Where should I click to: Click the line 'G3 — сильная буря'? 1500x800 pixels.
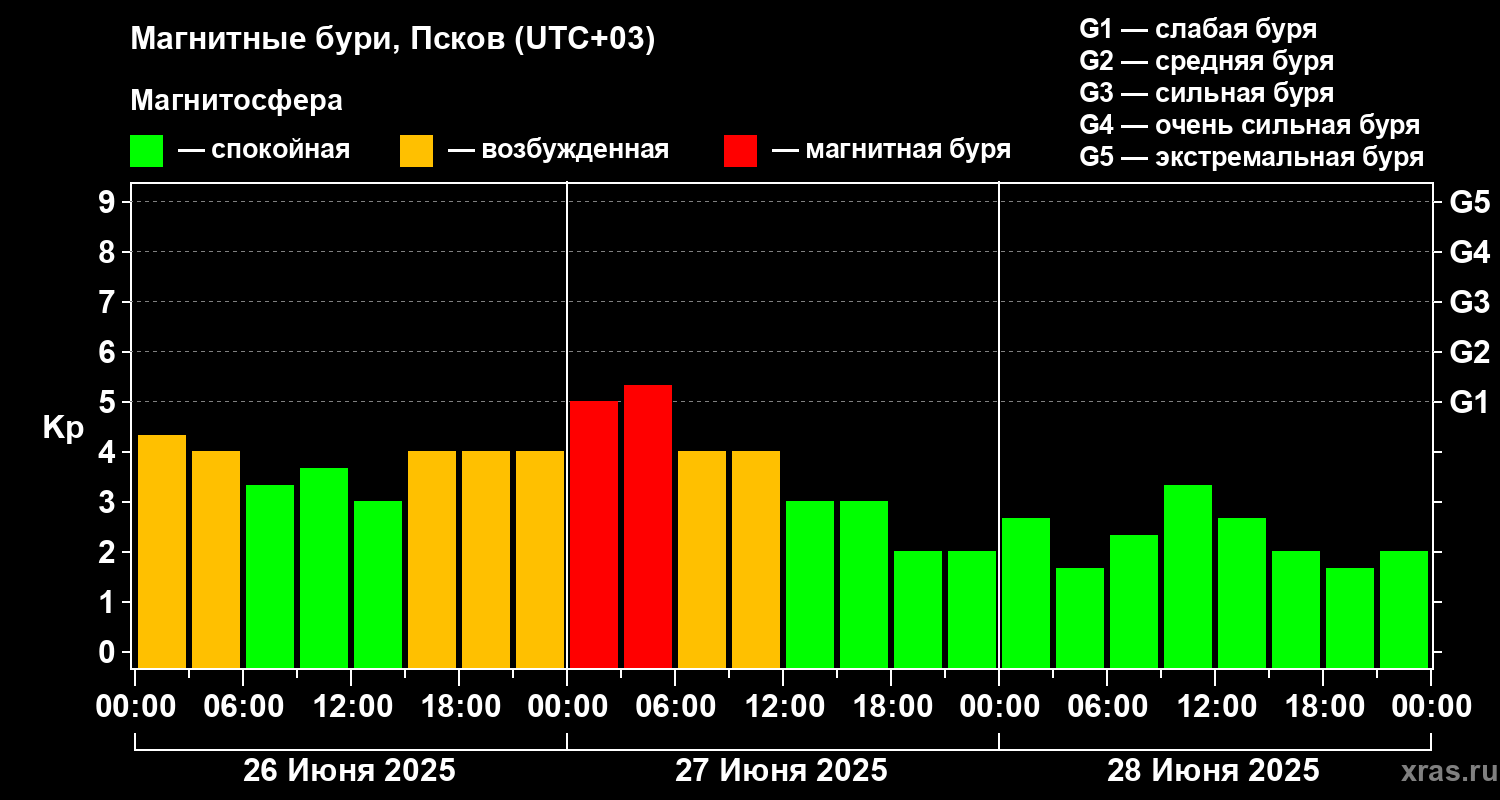point(1206,93)
